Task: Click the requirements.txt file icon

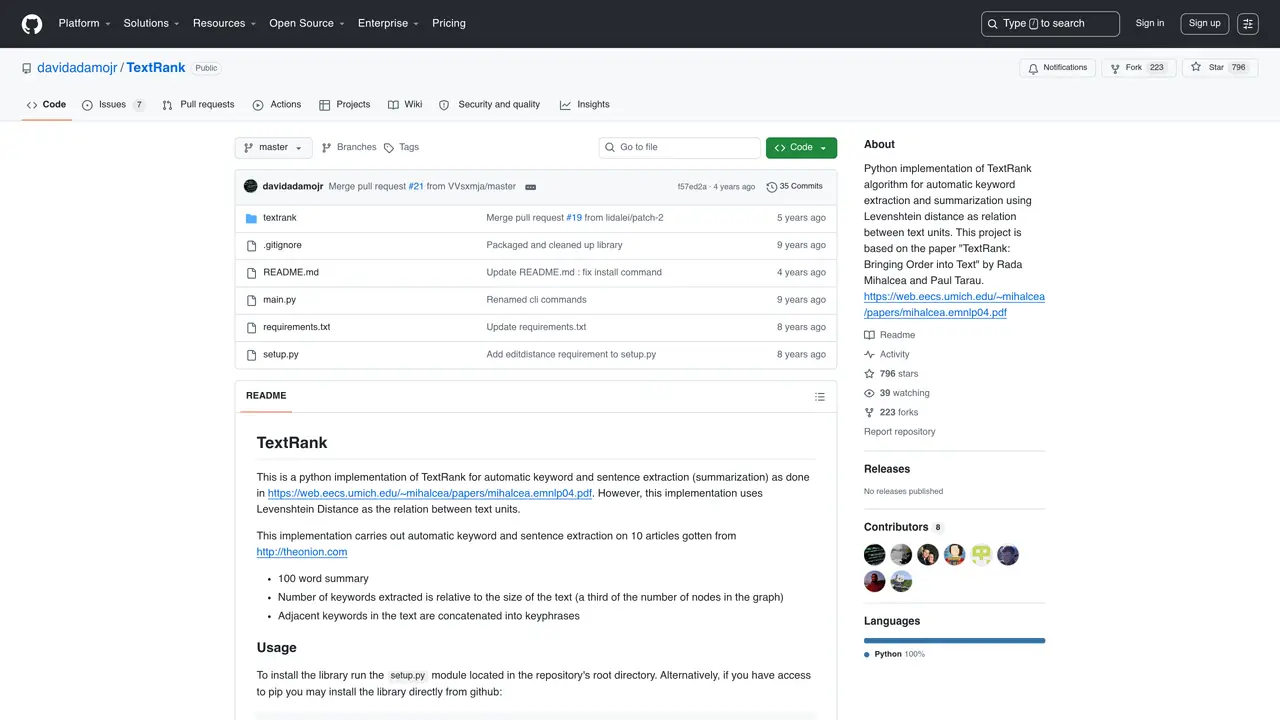Action: [x=251, y=327]
